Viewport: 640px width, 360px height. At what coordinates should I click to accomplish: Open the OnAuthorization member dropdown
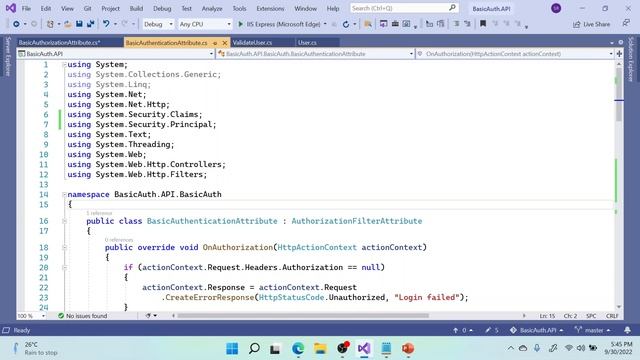[x=515, y=53]
